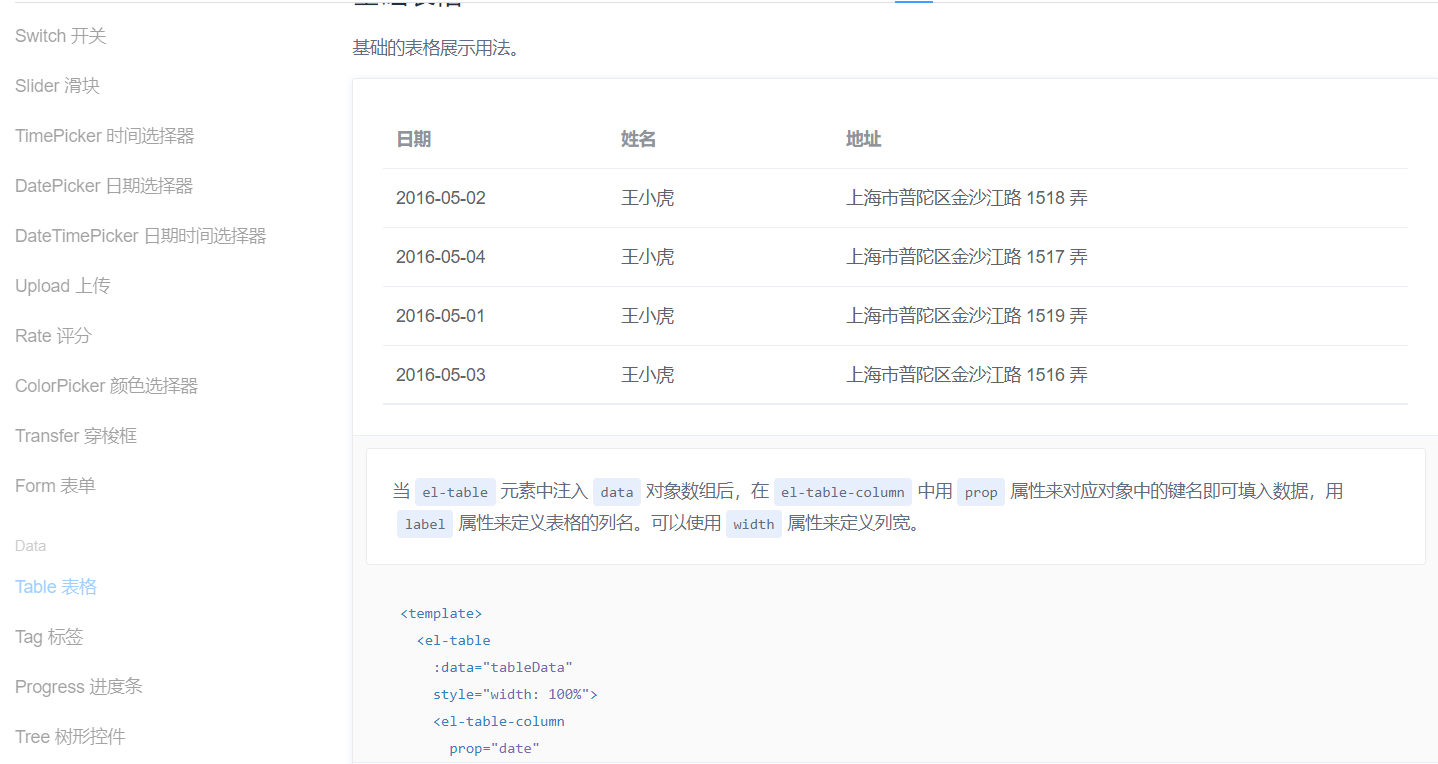Click the data inline code tag
This screenshot has height=764, width=1438.
point(617,492)
